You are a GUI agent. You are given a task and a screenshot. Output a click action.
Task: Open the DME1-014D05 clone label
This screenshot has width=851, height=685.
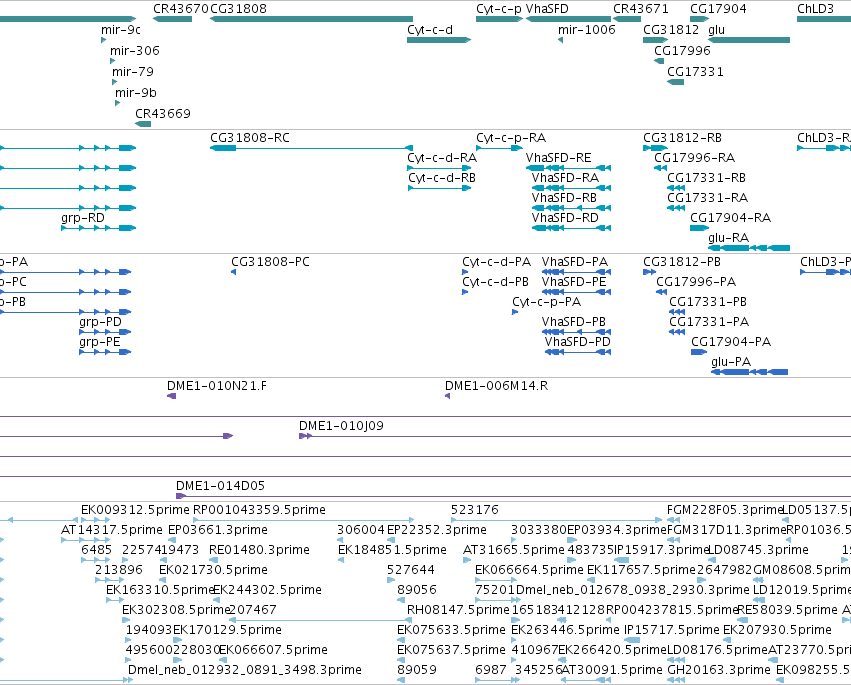220,486
